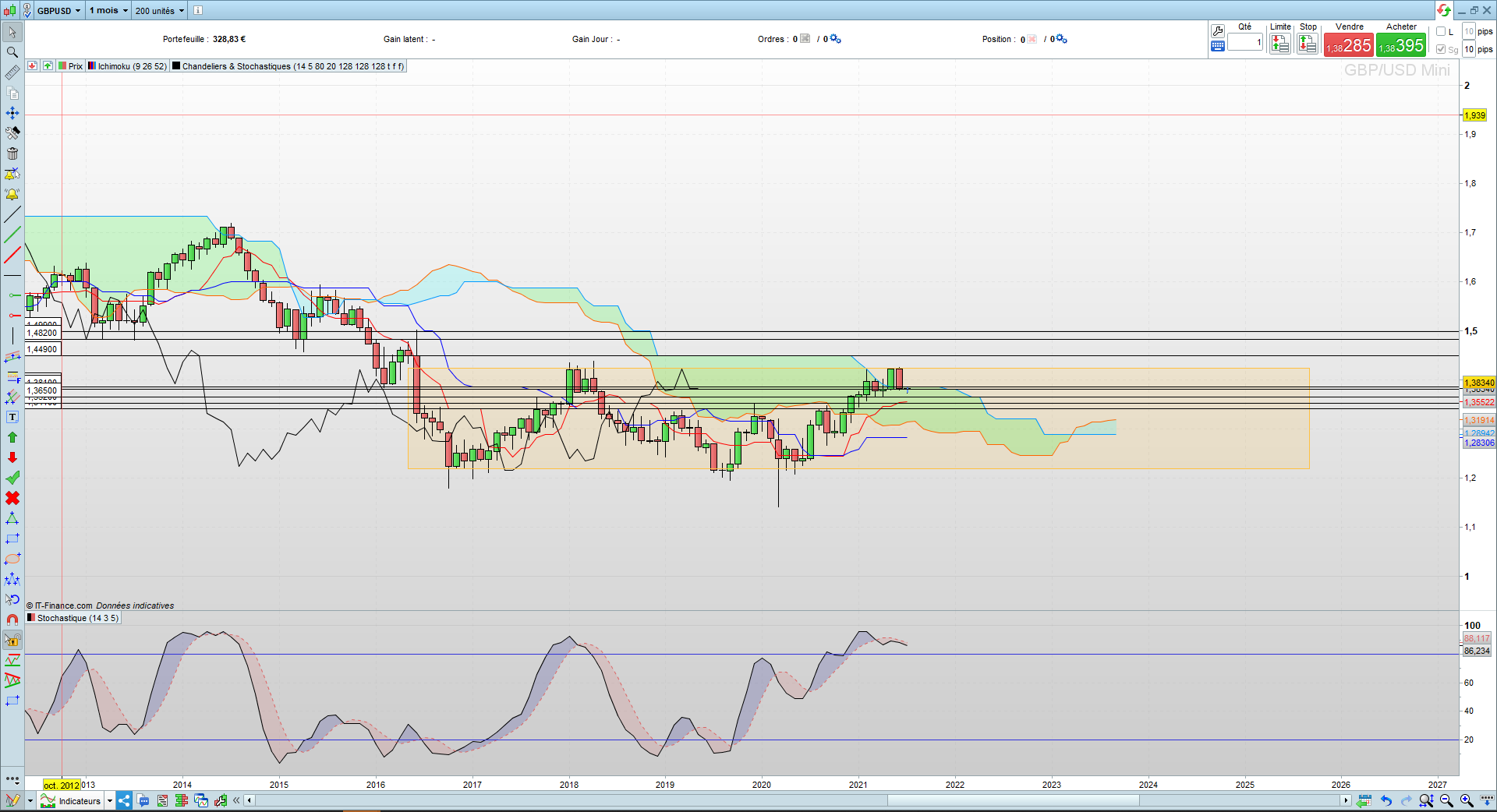1497x812 pixels.
Task: Select the text annotation tool
Action: pos(12,417)
